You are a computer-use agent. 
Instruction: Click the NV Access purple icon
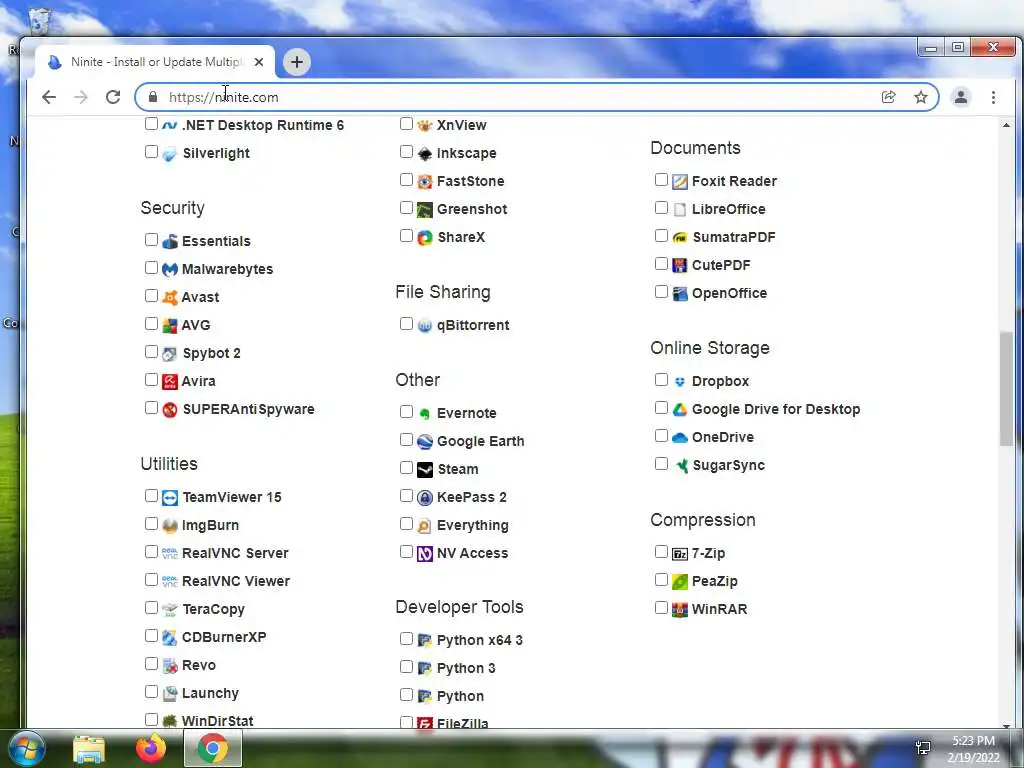coord(424,554)
